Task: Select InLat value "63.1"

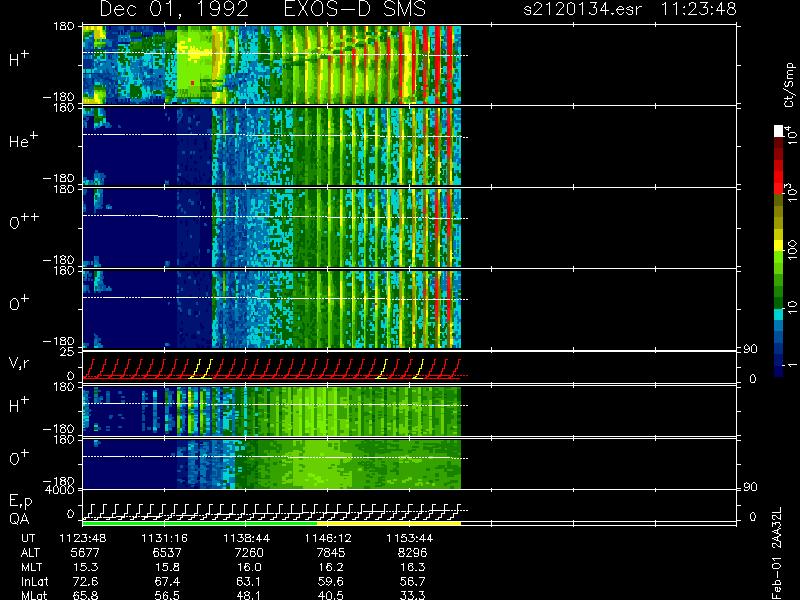Action: [249, 581]
